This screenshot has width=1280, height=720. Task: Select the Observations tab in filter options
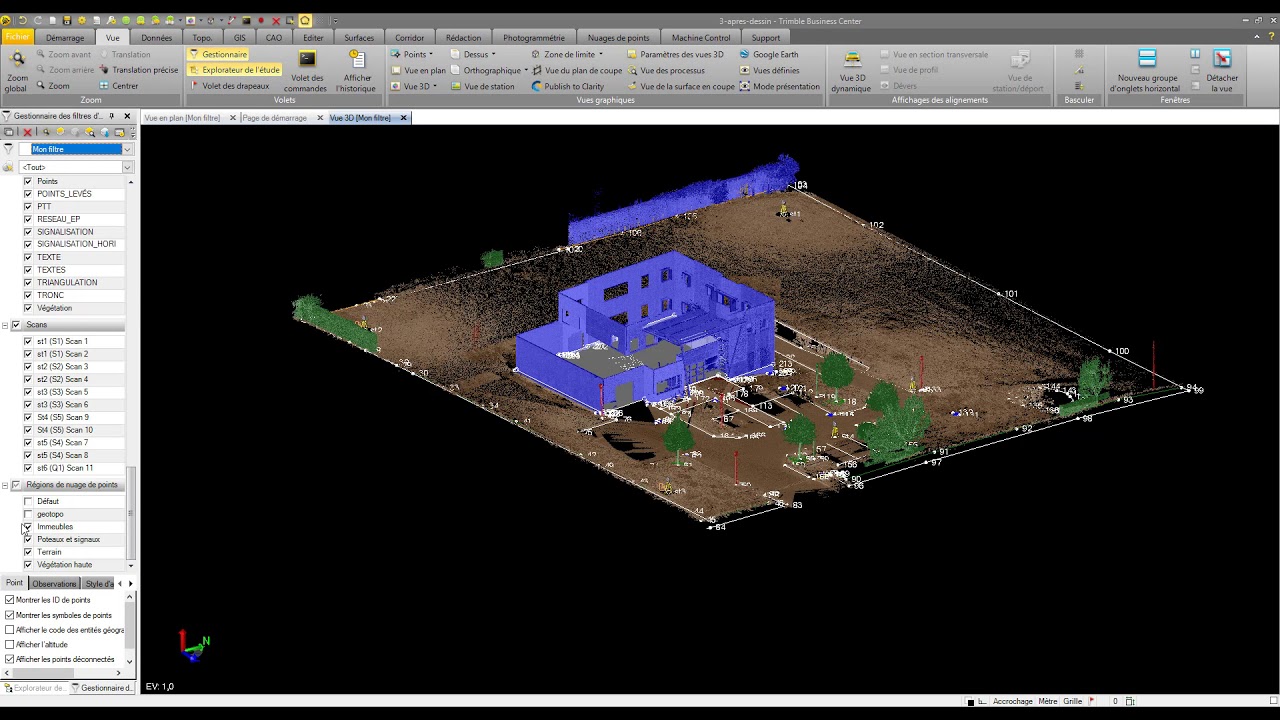pyautogui.click(x=54, y=583)
